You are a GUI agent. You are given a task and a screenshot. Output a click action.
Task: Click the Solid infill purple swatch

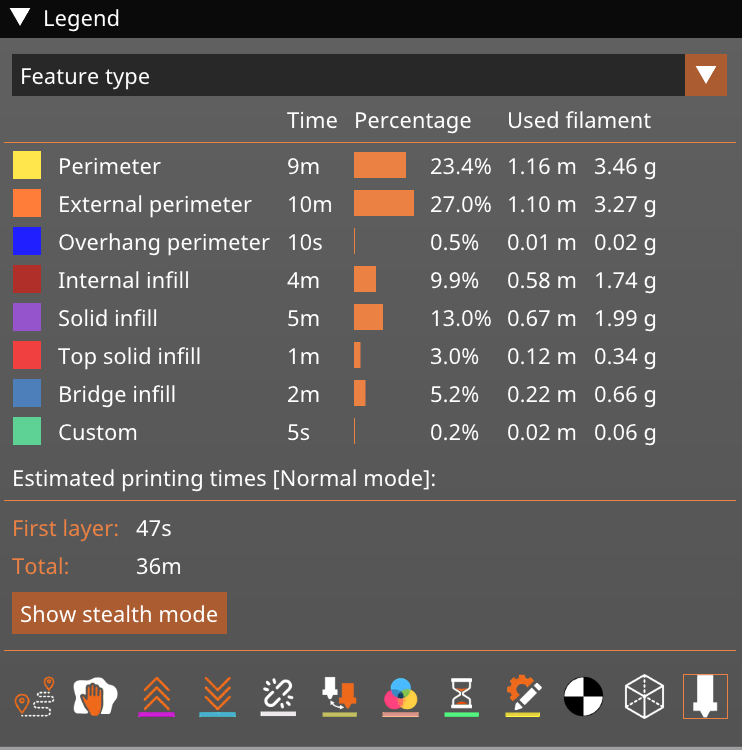(27, 318)
